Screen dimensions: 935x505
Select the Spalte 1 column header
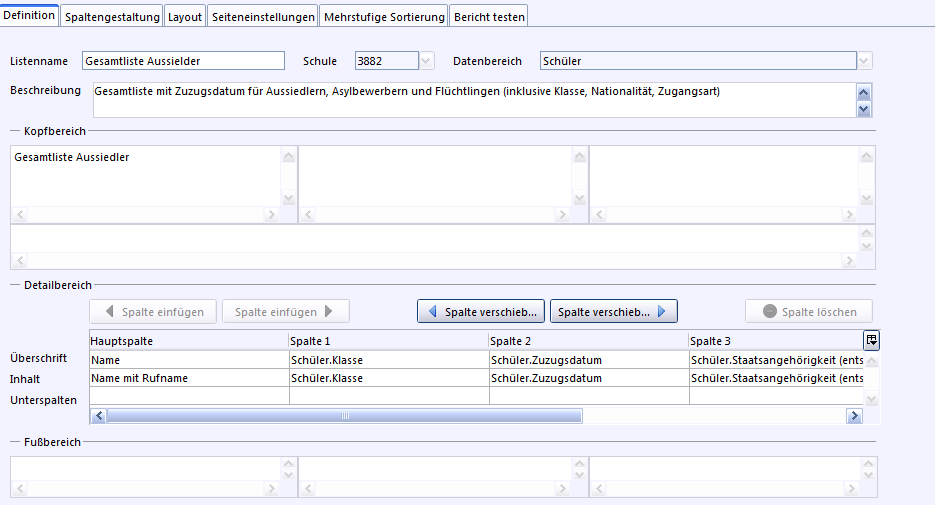[x=389, y=341]
